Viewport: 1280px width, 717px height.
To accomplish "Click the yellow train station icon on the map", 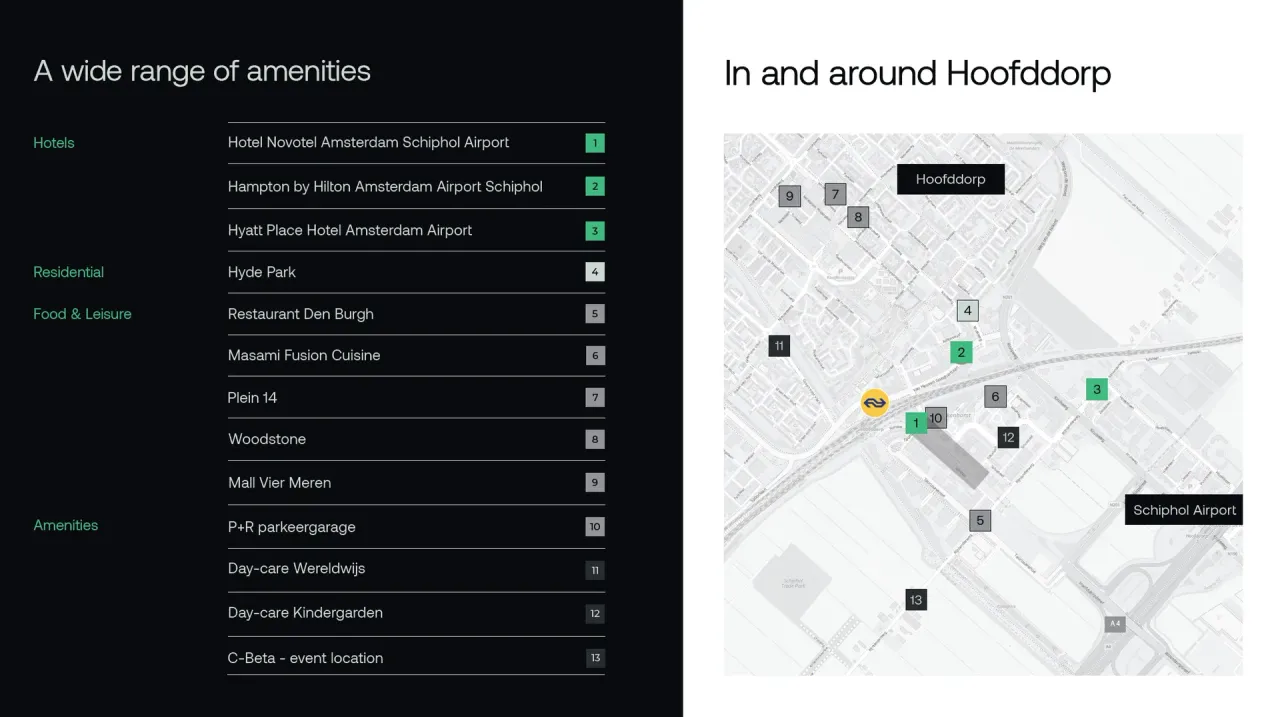I will click(x=875, y=402).
